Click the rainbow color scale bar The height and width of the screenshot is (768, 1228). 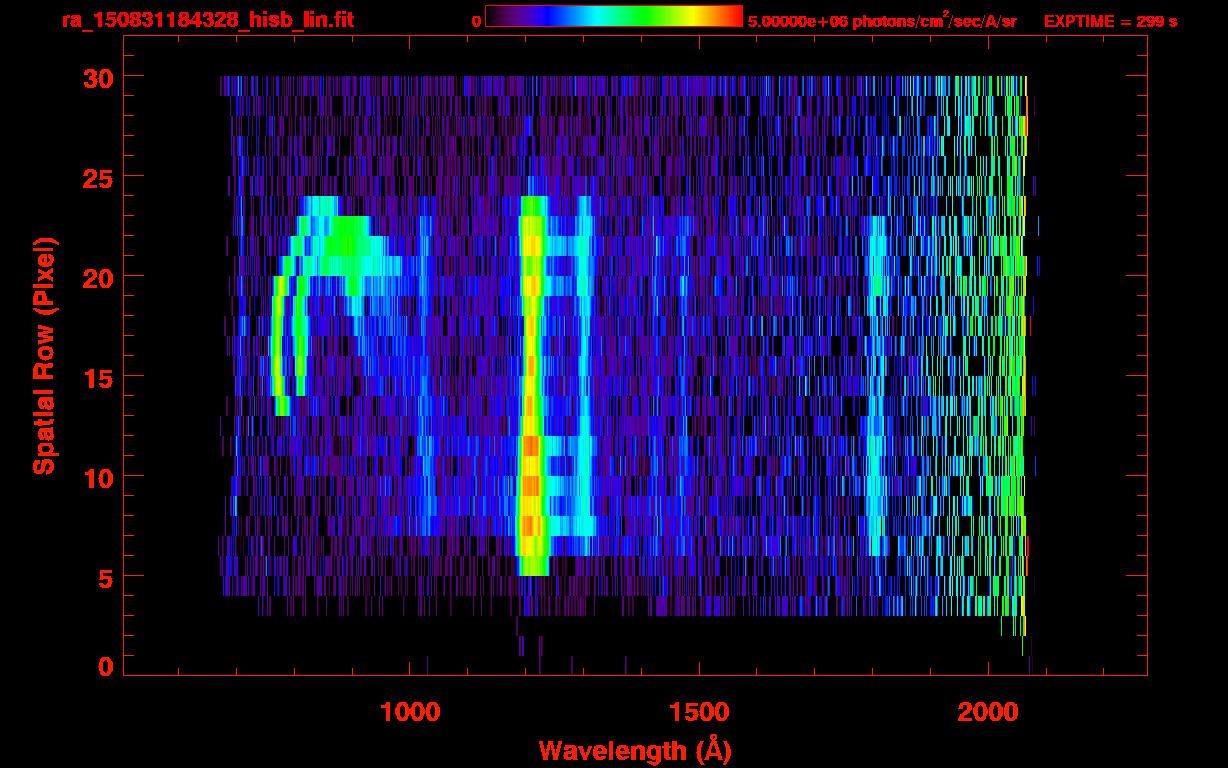614,16
